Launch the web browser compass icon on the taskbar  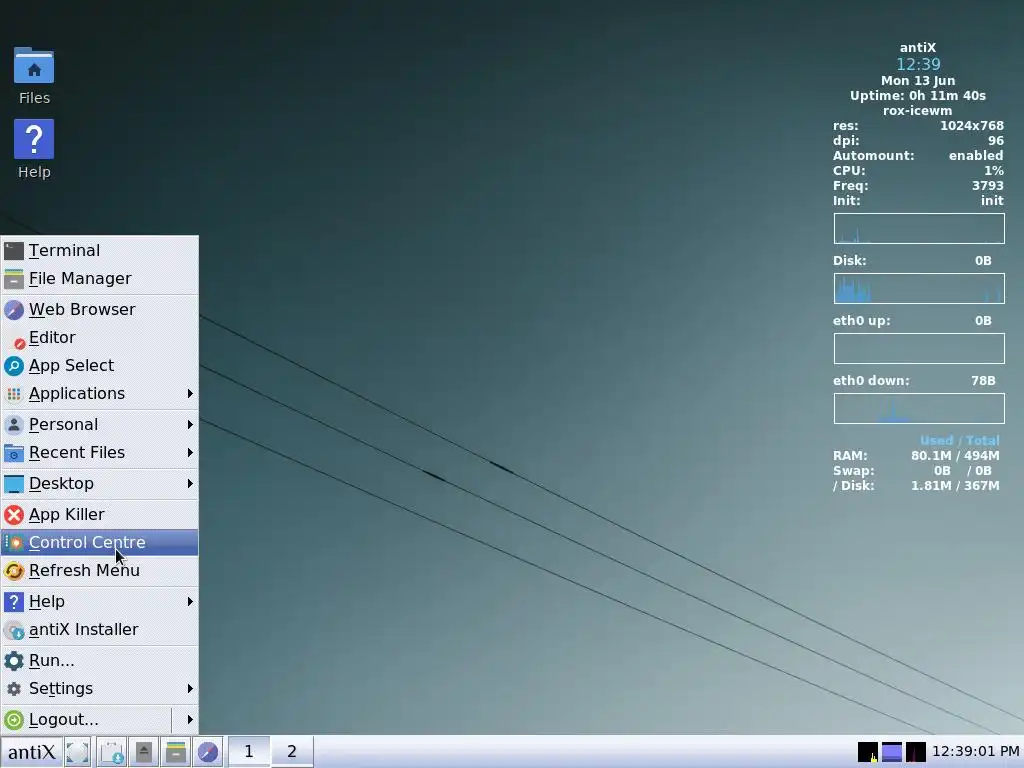pyautogui.click(x=208, y=752)
